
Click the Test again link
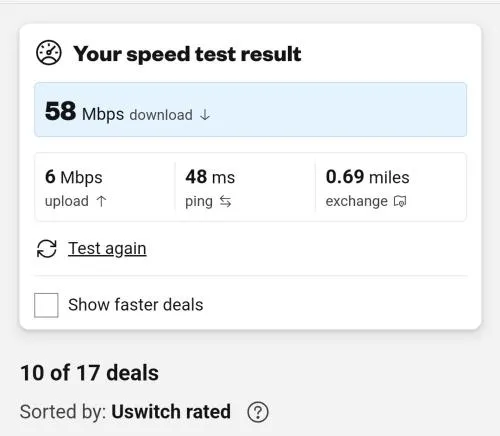107,249
